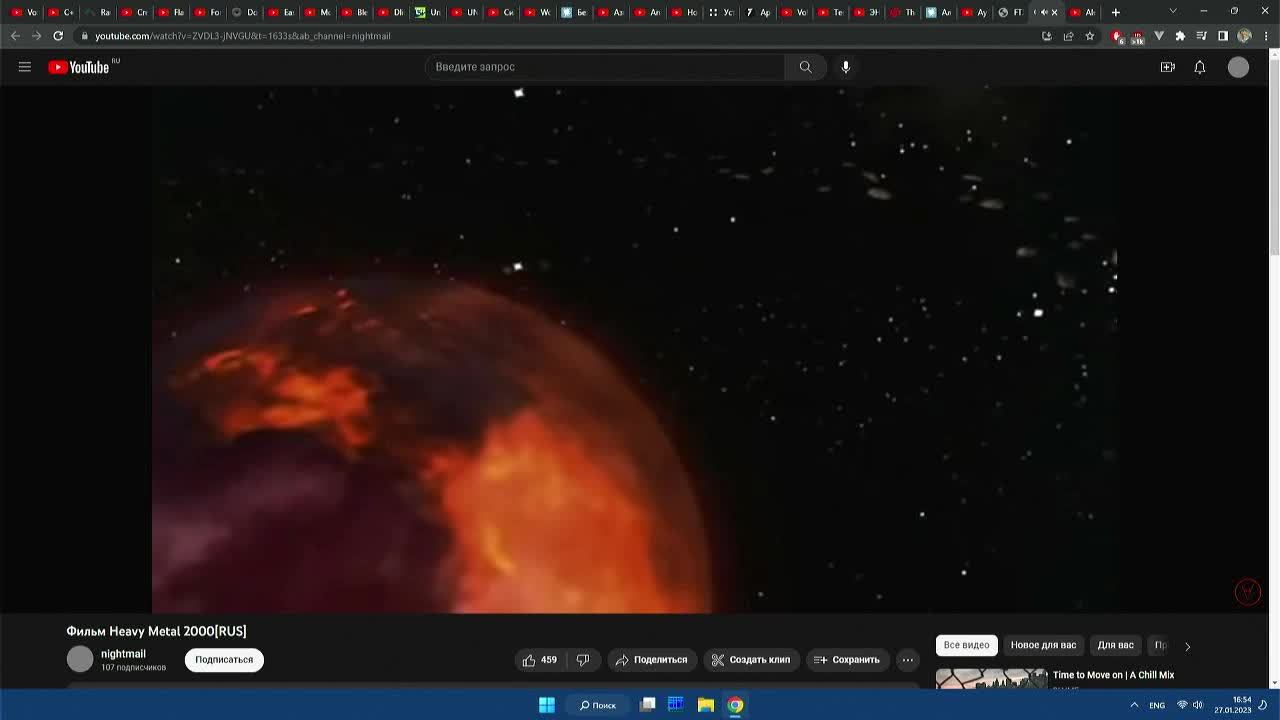Show next filter chips with arrow
Image resolution: width=1280 pixels, height=720 pixels.
coord(1187,646)
